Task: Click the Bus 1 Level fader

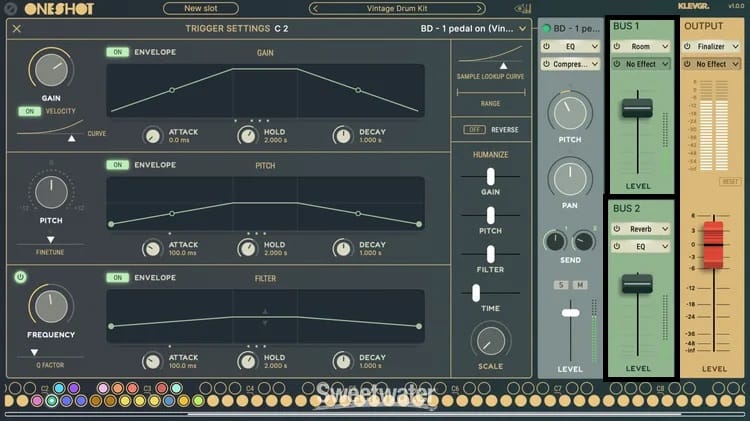Action: (x=637, y=108)
